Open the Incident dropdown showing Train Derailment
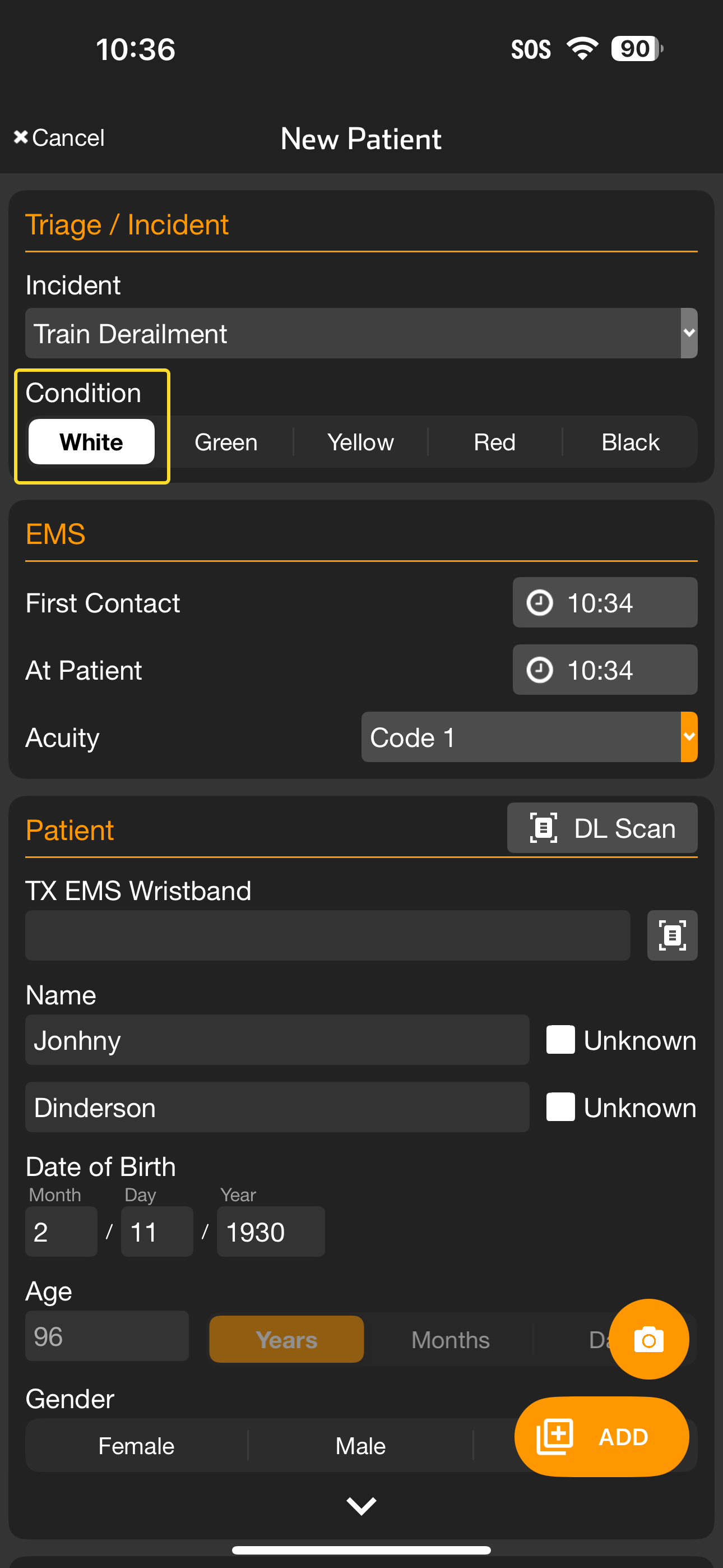Viewport: 723px width, 1568px height. [361, 334]
